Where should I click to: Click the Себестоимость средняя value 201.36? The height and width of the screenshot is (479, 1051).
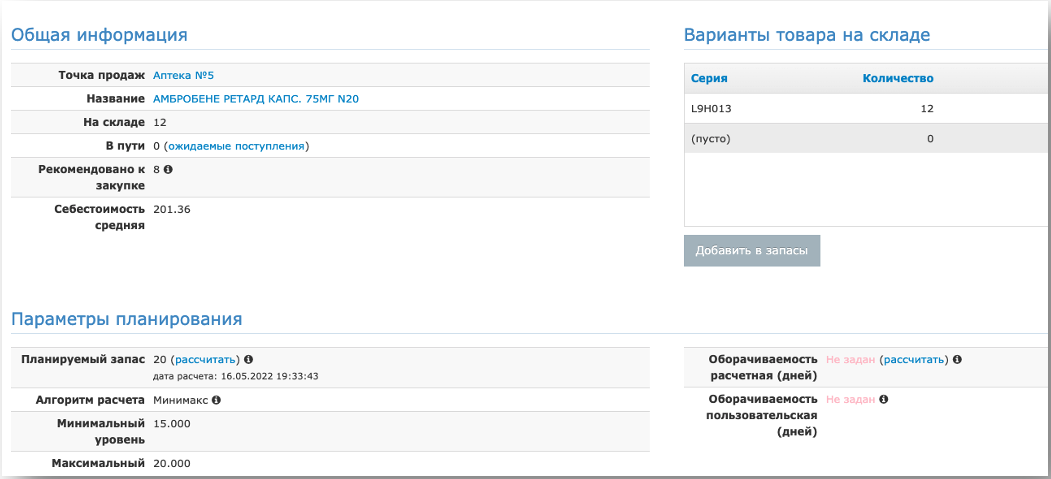coord(172,209)
